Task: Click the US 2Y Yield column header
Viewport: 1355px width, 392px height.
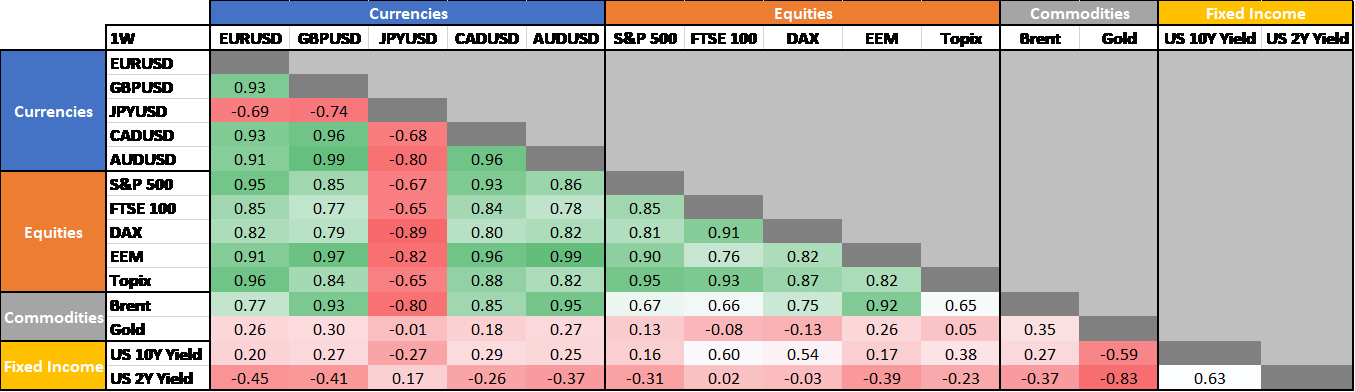Action: coord(1307,39)
